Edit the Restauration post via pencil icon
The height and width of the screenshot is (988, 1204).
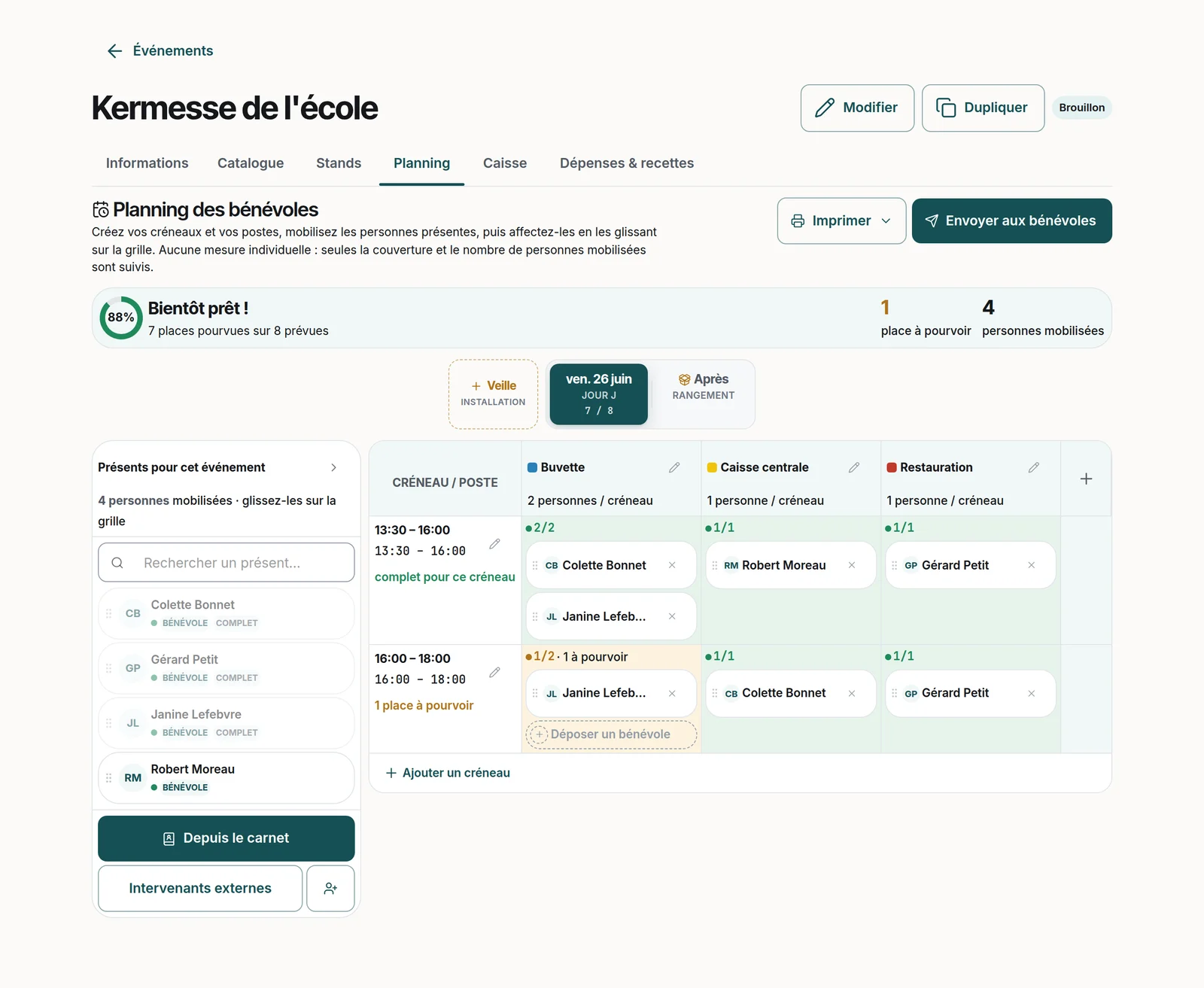pos(1034,467)
